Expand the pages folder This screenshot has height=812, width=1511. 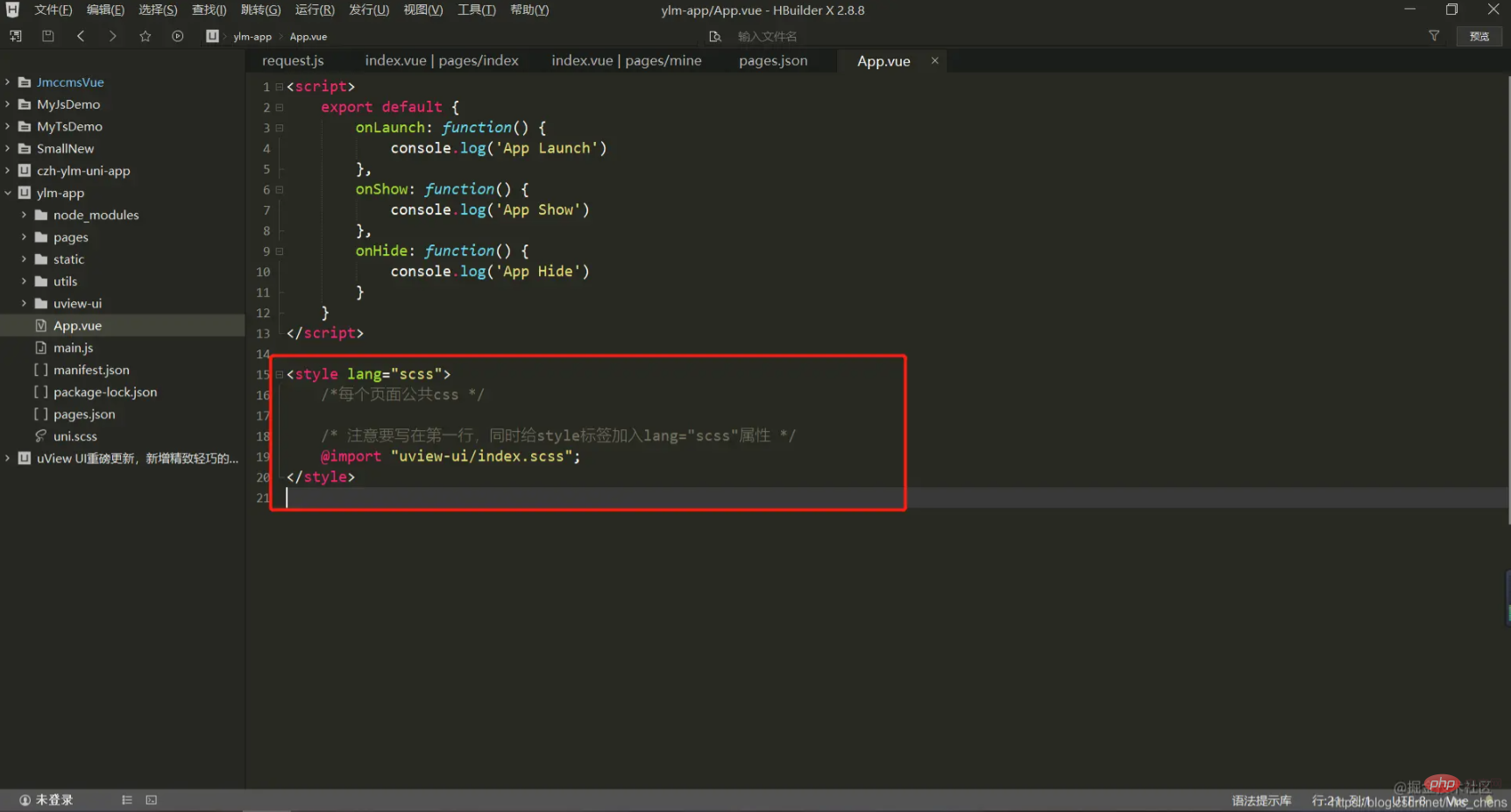pos(24,237)
